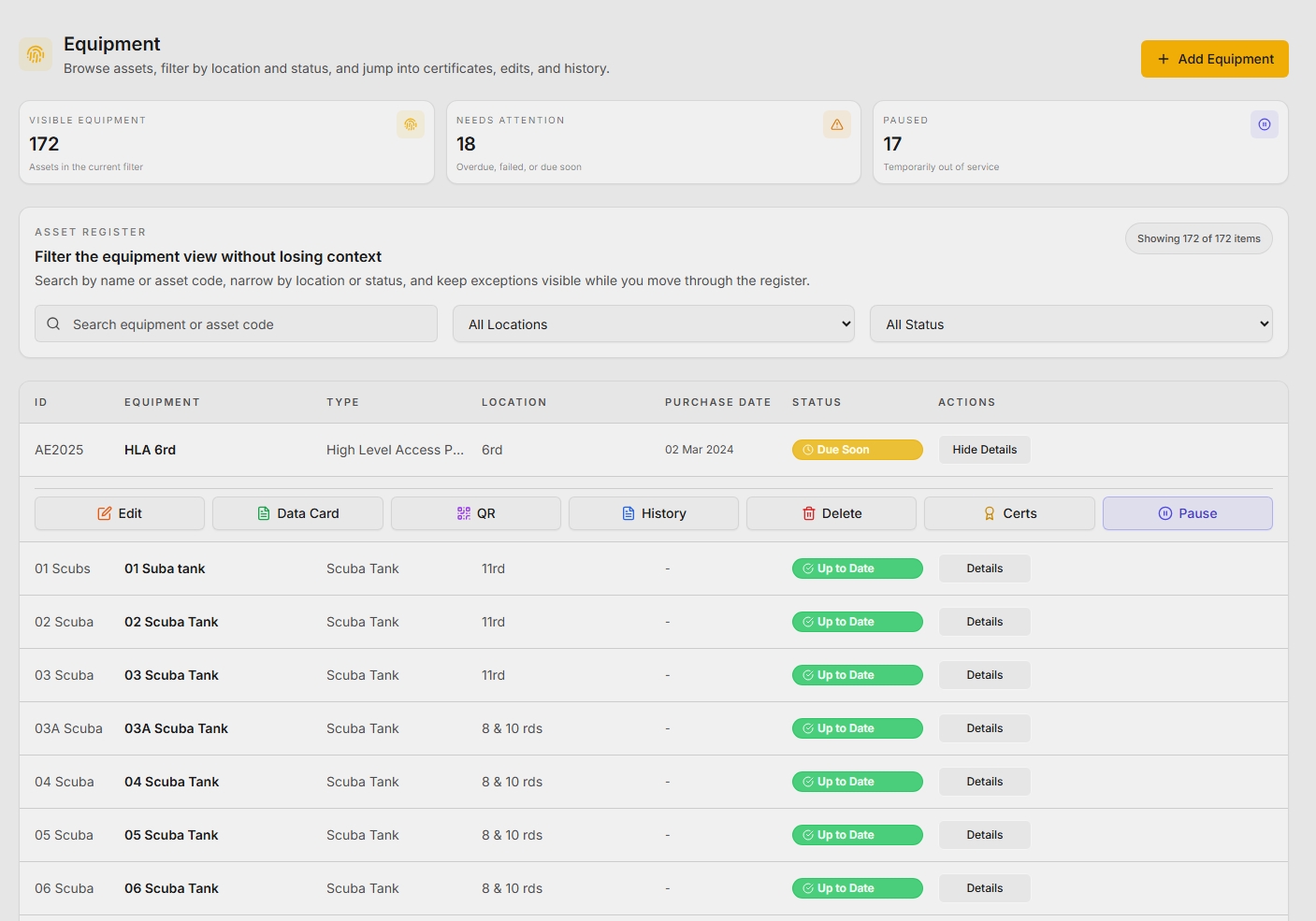This screenshot has height=921, width=1316.
Task: Click the 05 Scuba asset ID
Action: pos(64,835)
